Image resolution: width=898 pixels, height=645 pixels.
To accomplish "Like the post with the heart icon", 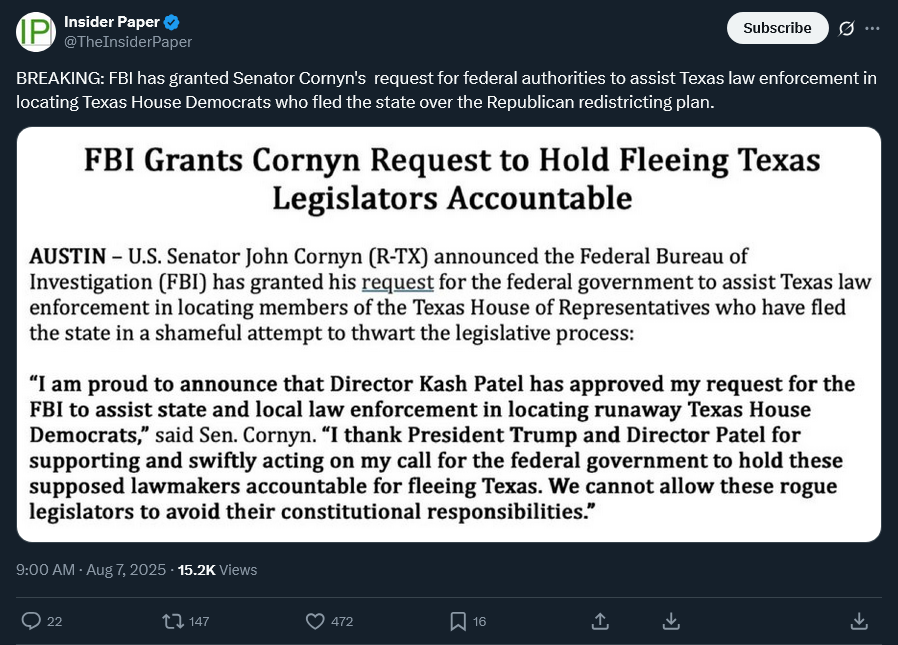I will tap(315, 621).
